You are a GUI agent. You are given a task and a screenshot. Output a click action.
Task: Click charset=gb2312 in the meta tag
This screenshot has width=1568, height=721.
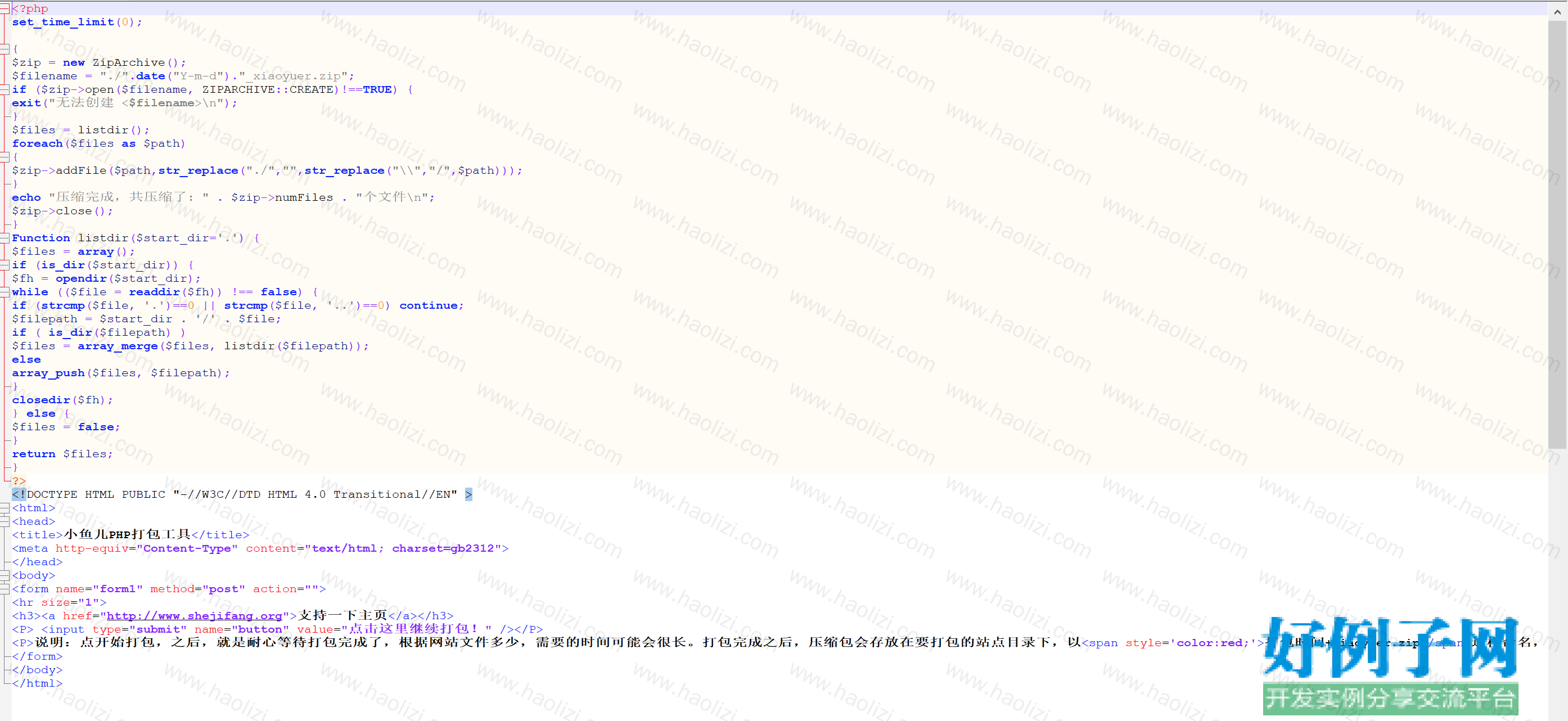click(x=443, y=548)
